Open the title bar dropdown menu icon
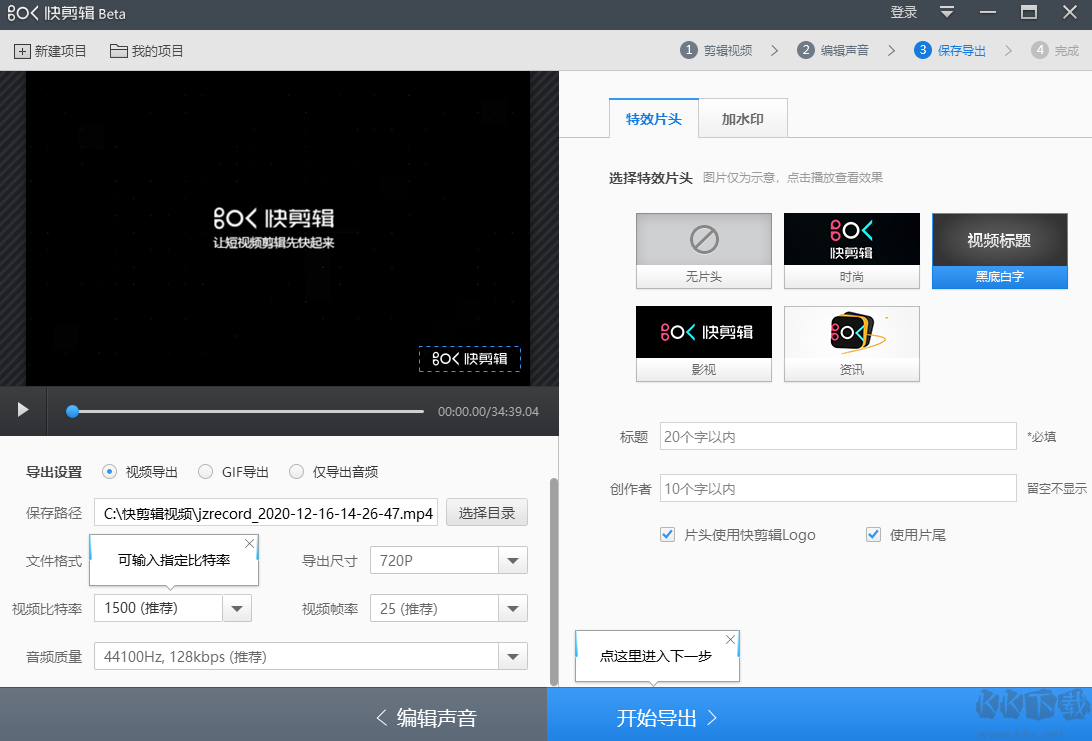 coord(947,13)
